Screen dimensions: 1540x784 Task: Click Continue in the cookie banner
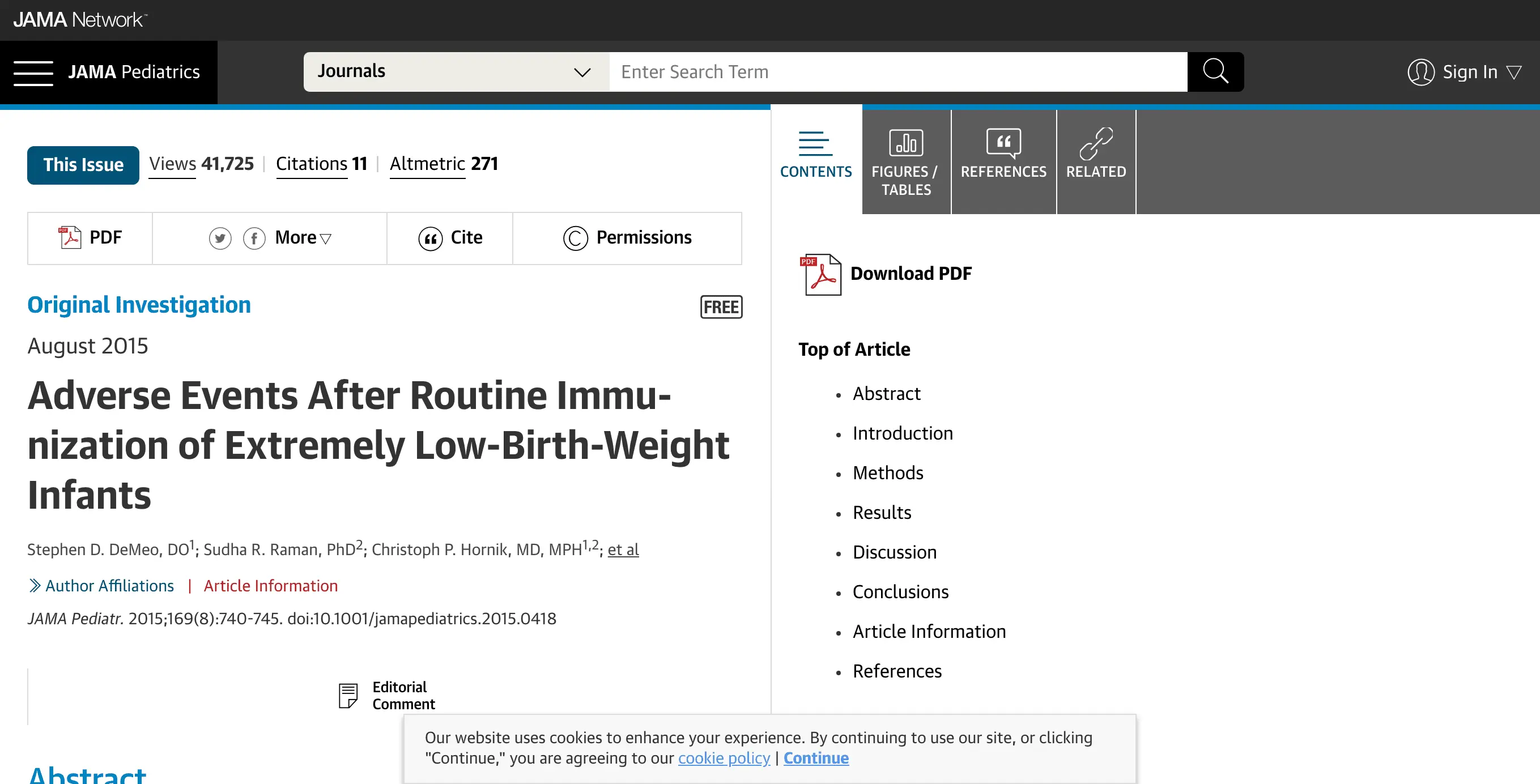tap(815, 758)
